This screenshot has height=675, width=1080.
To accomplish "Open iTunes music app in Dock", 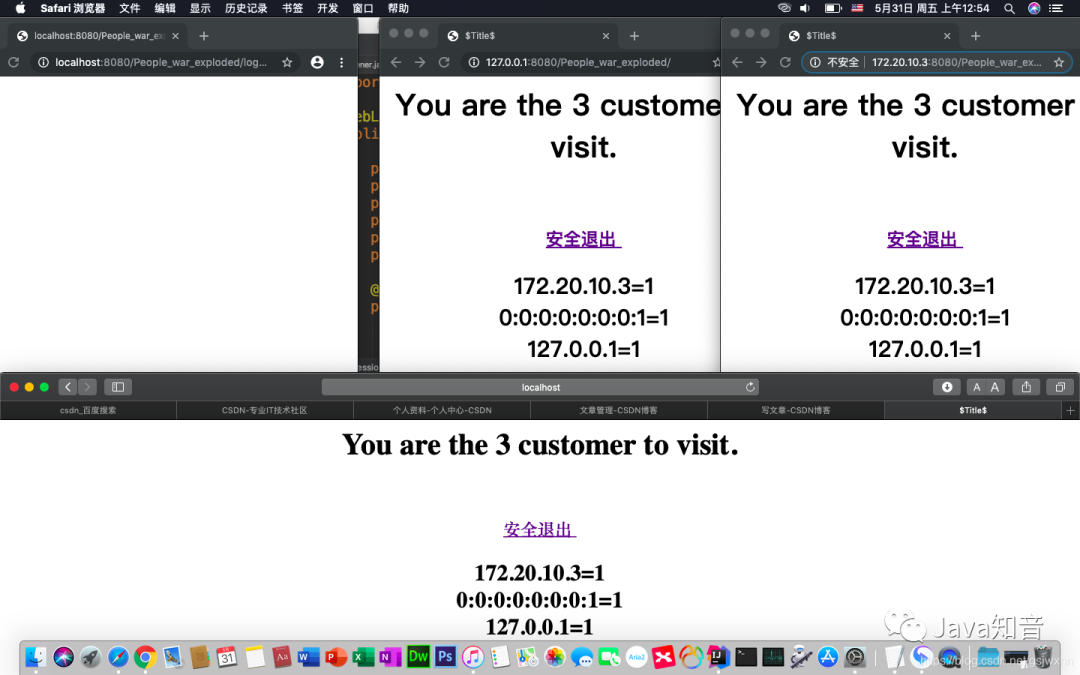I will click(472, 657).
